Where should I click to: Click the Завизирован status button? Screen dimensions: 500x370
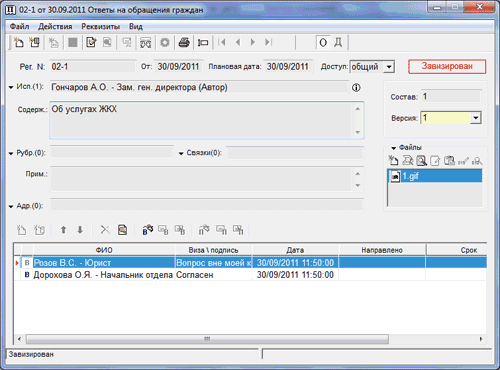click(447, 66)
